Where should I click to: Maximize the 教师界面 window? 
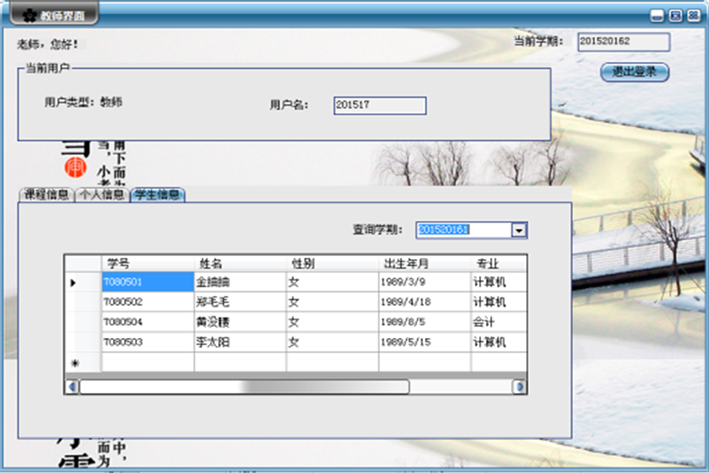(x=675, y=15)
